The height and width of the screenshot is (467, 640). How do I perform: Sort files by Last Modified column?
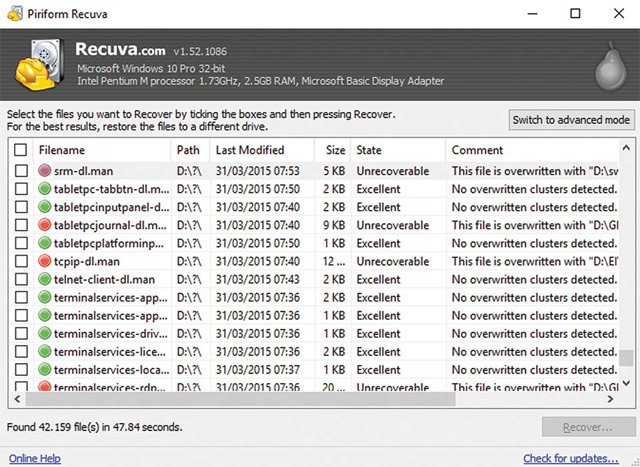click(250, 150)
